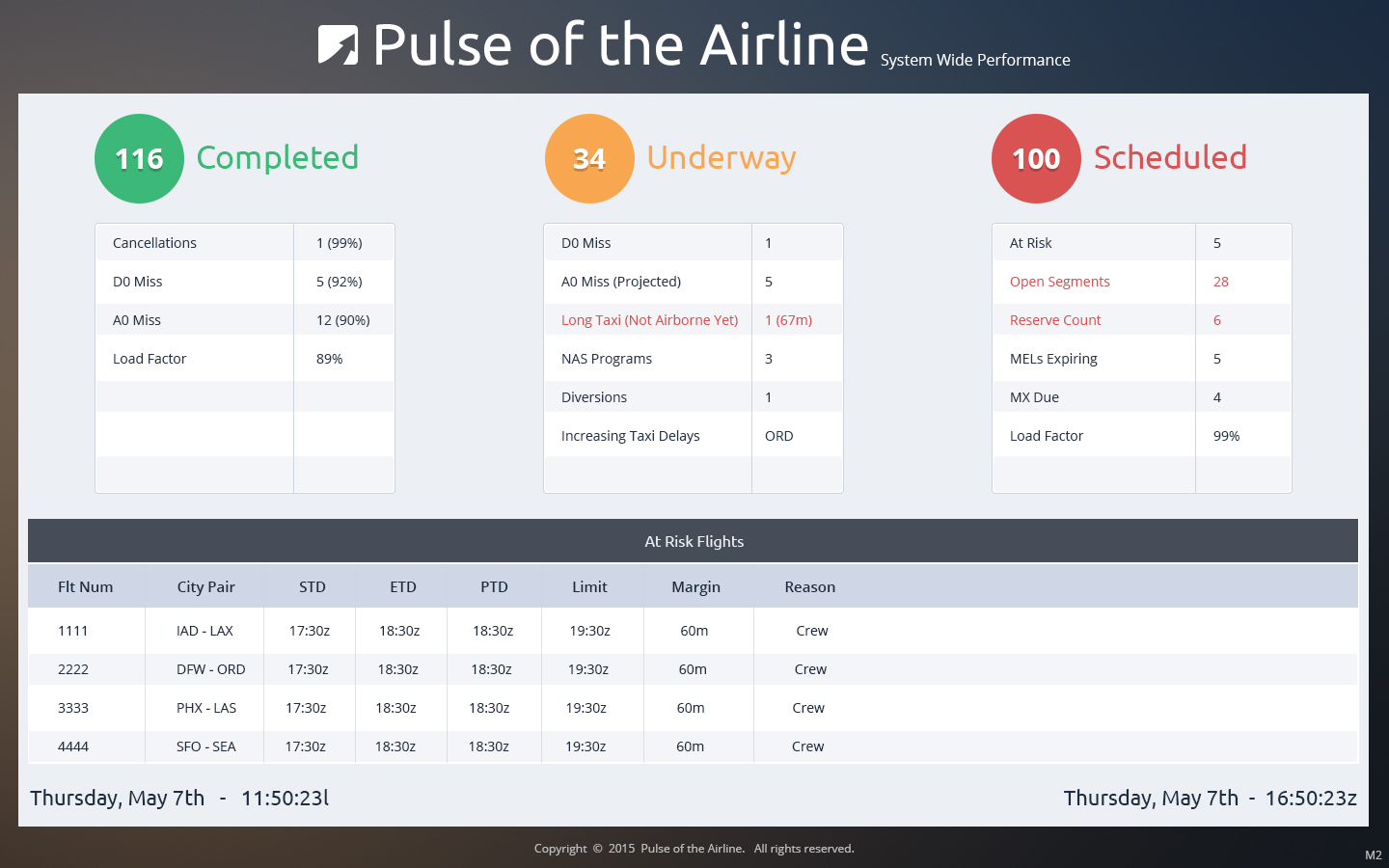Click the Reserve Count row
Viewport: 1389px width, 868px height.
pyautogui.click(x=1142, y=320)
